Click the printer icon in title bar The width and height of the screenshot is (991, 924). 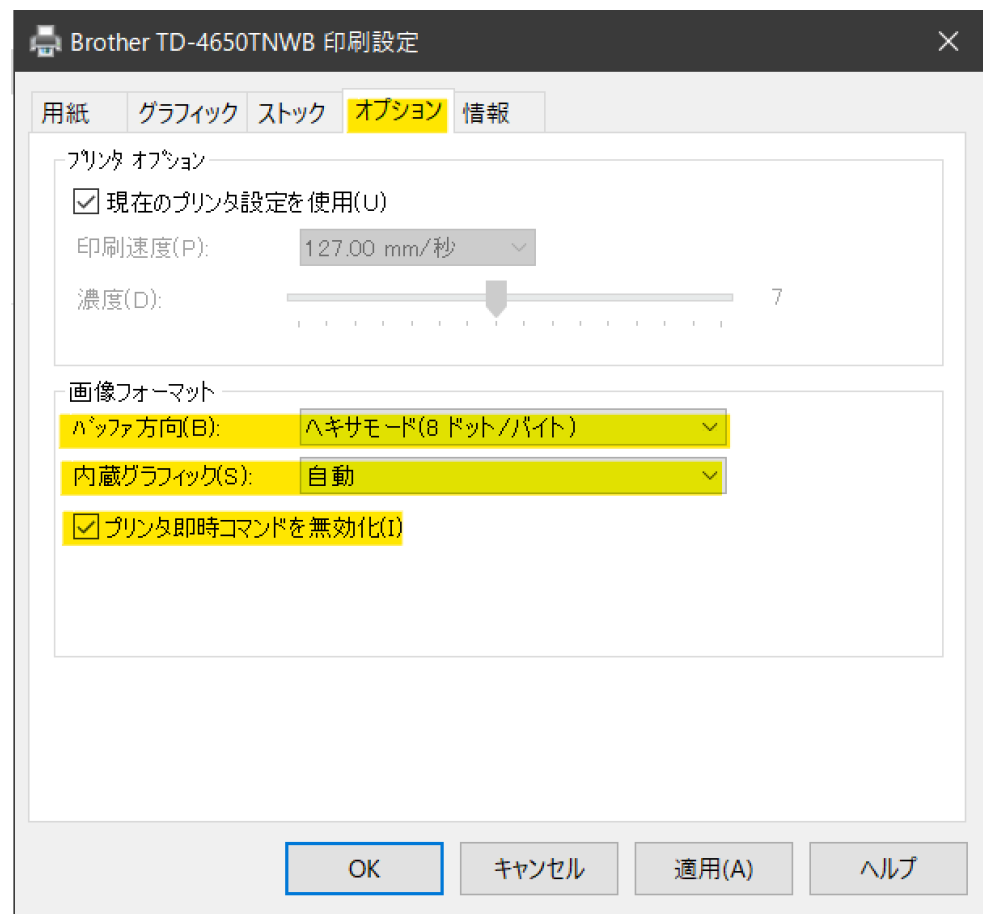coord(46,41)
